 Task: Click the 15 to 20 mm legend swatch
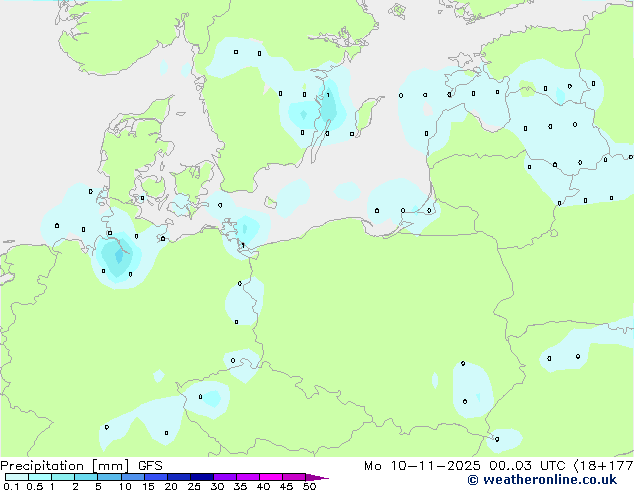tap(155, 477)
